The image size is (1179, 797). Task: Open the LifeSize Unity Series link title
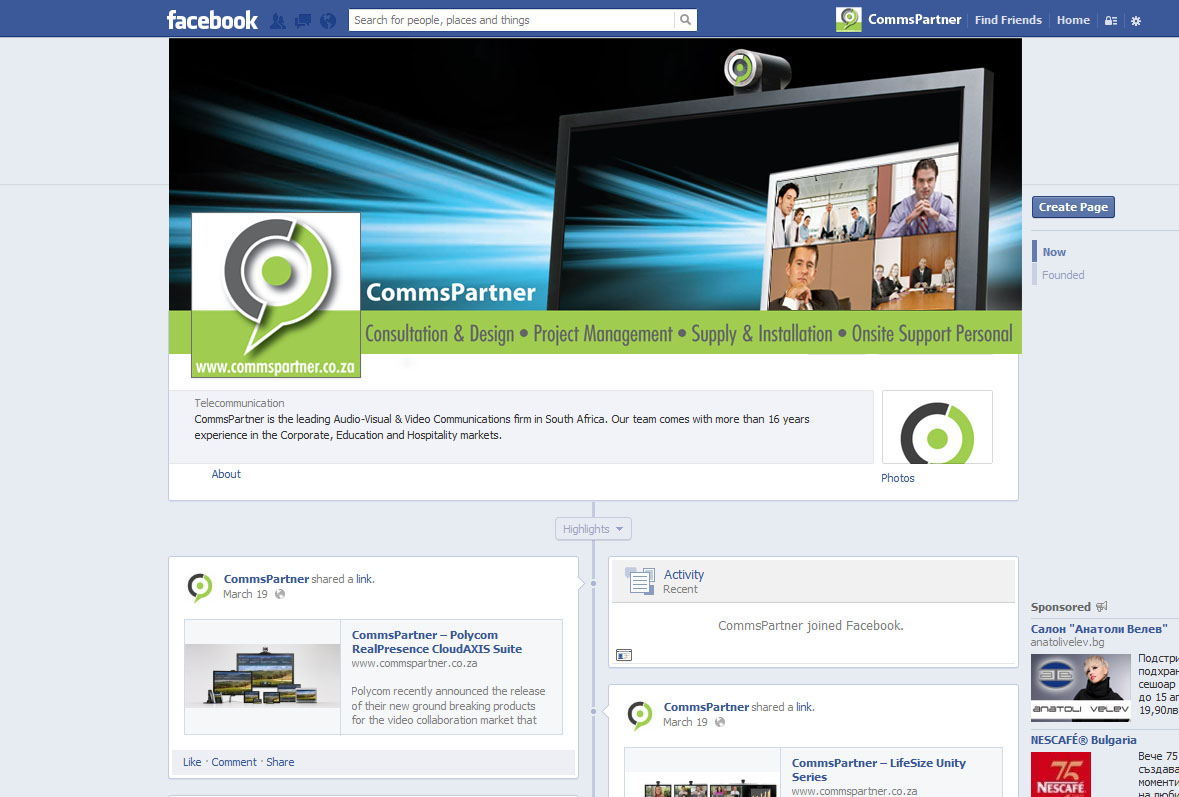point(879,769)
